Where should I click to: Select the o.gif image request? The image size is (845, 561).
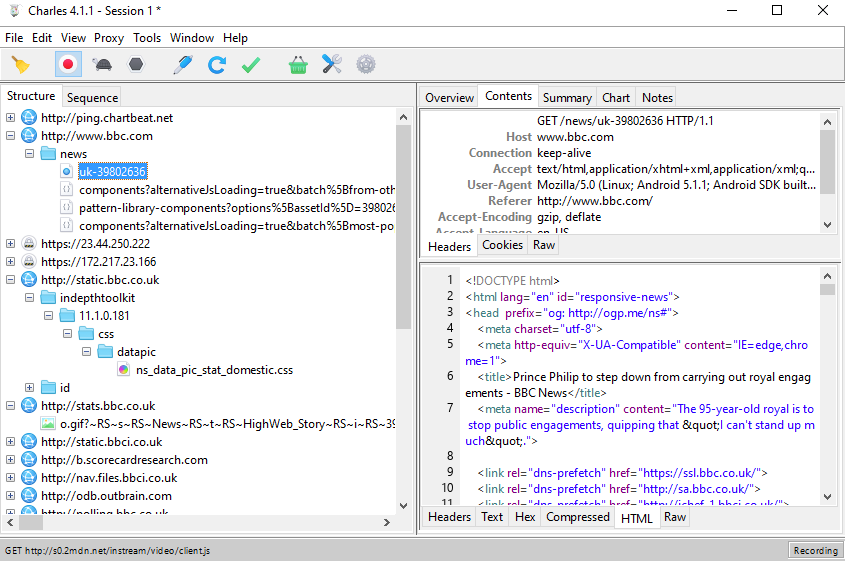tap(227, 424)
